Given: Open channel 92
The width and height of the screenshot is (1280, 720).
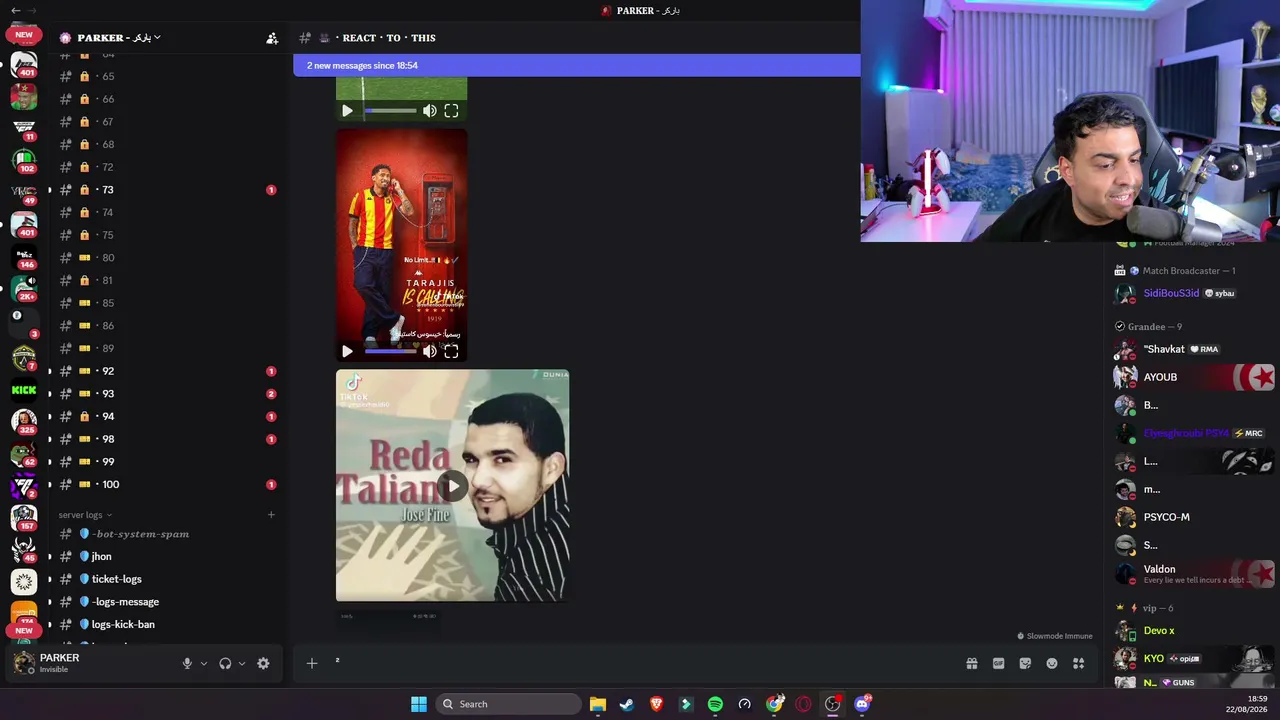Looking at the screenshot, I should (167, 371).
